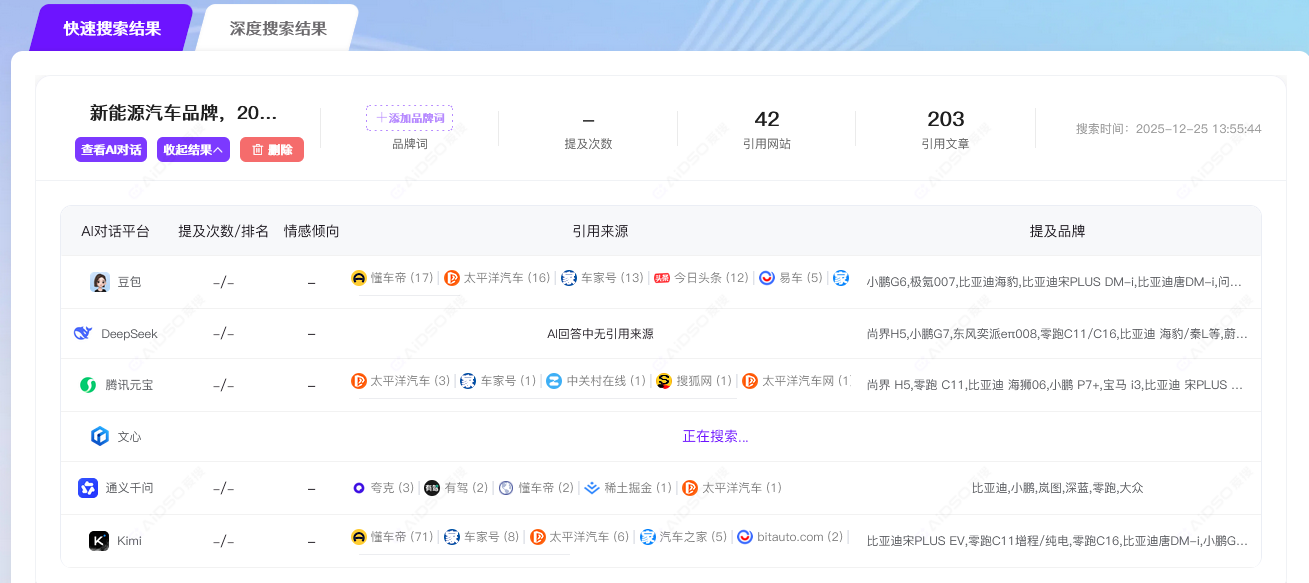Click 夸克 source icon in 通义千问 row
The image size is (1309, 583).
click(x=359, y=488)
